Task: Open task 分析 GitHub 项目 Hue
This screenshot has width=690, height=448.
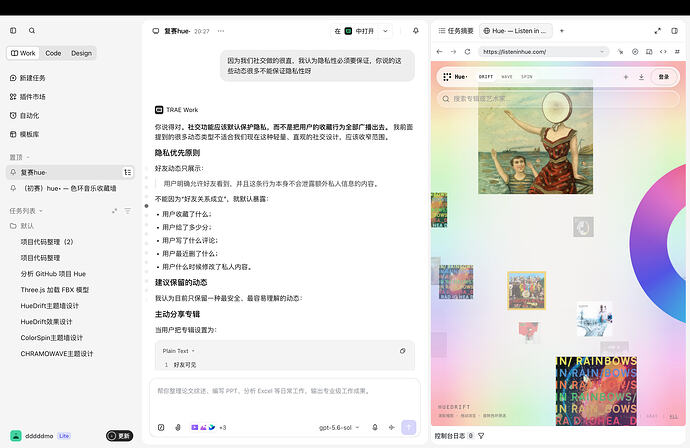Action: click(x=53, y=274)
